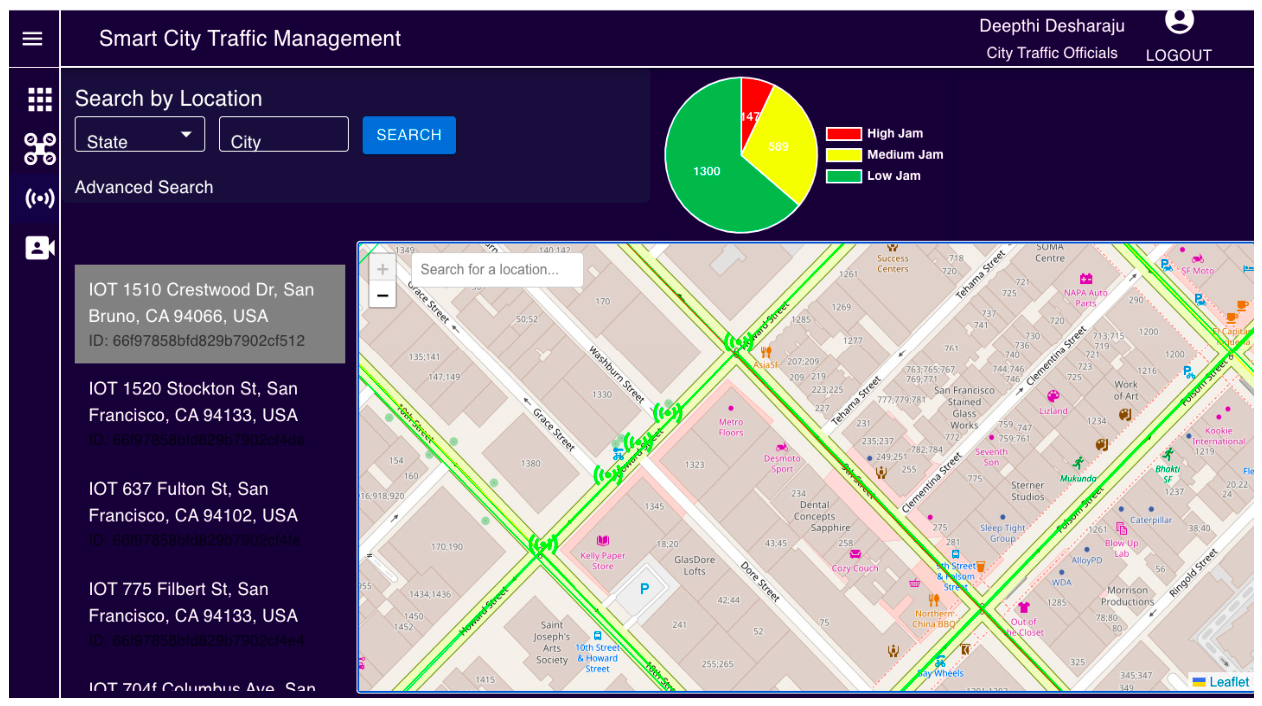Expand Advanced Search options
The width and height of the screenshot is (1262, 706).
coord(144,187)
